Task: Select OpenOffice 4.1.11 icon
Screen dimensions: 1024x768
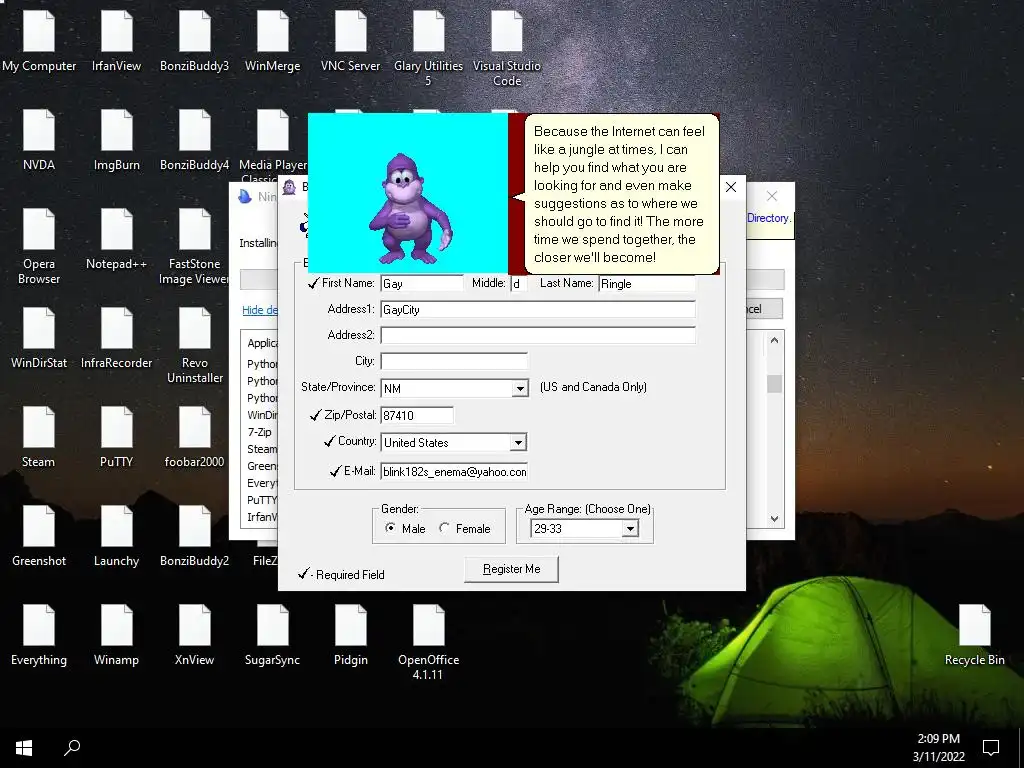Action: (x=428, y=643)
